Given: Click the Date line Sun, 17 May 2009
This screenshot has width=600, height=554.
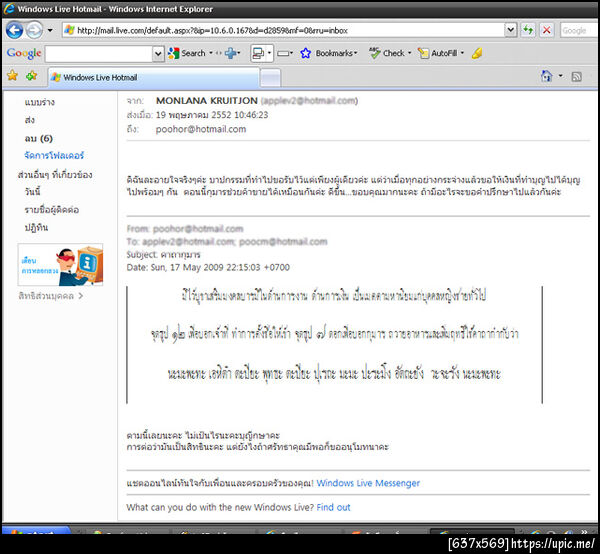Looking at the screenshot, I should point(208,267).
